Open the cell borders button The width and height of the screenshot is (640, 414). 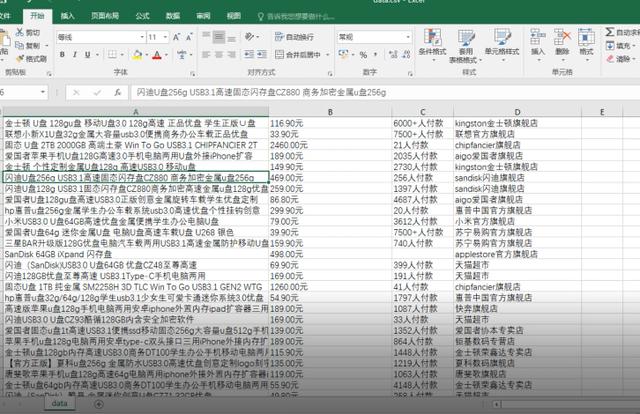112,55
